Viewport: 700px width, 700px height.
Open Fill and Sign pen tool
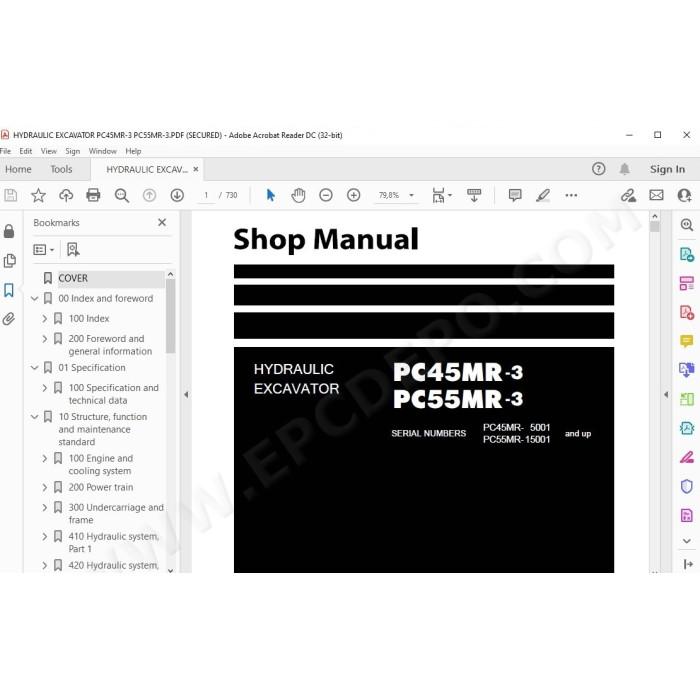[687, 458]
